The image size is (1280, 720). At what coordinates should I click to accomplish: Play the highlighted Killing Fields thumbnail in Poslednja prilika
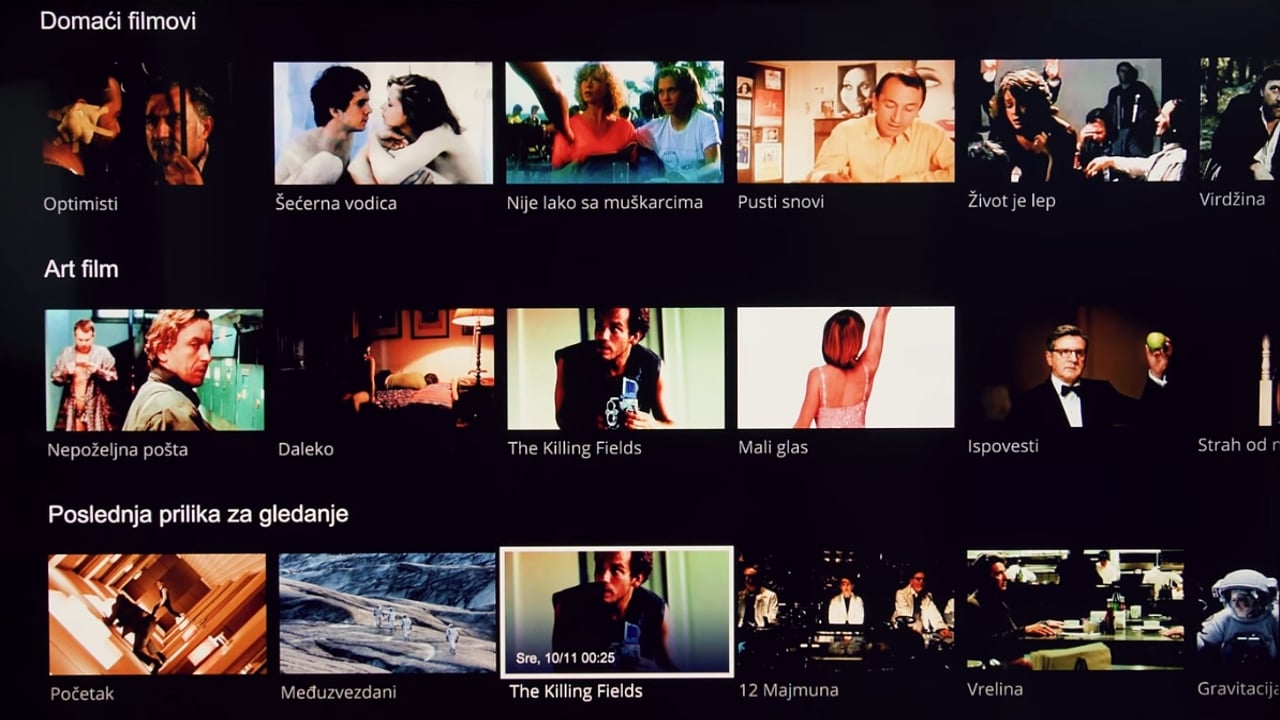tap(617, 611)
